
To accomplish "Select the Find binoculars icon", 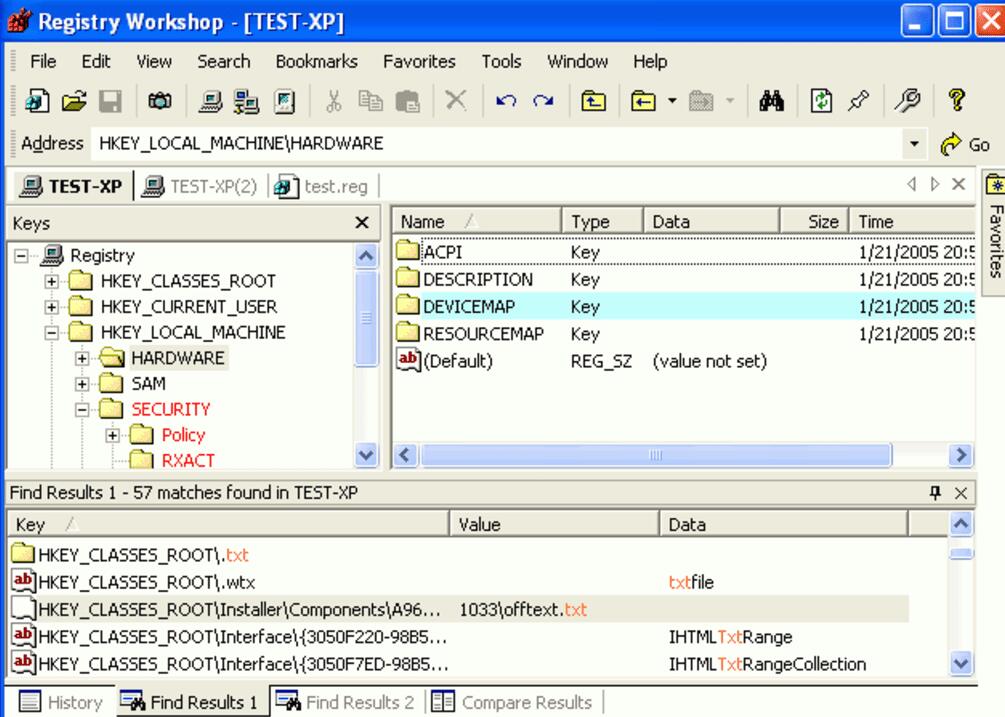I will pyautogui.click(x=773, y=102).
